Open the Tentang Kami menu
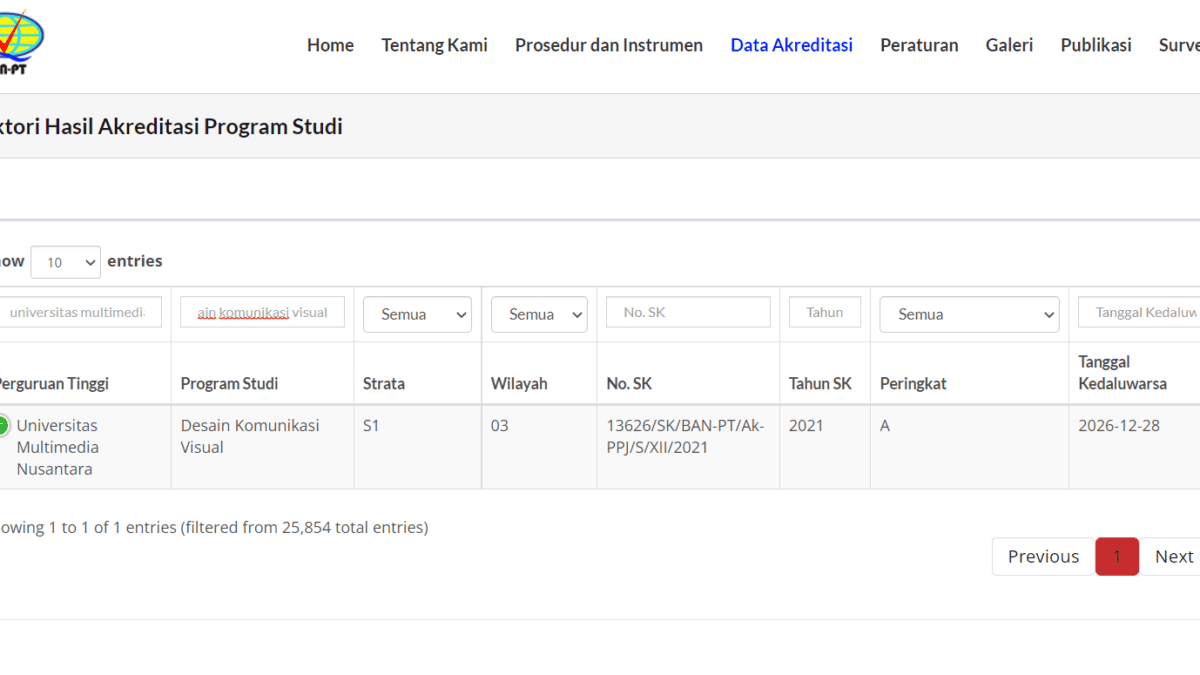The image size is (1200, 675). (x=434, y=45)
